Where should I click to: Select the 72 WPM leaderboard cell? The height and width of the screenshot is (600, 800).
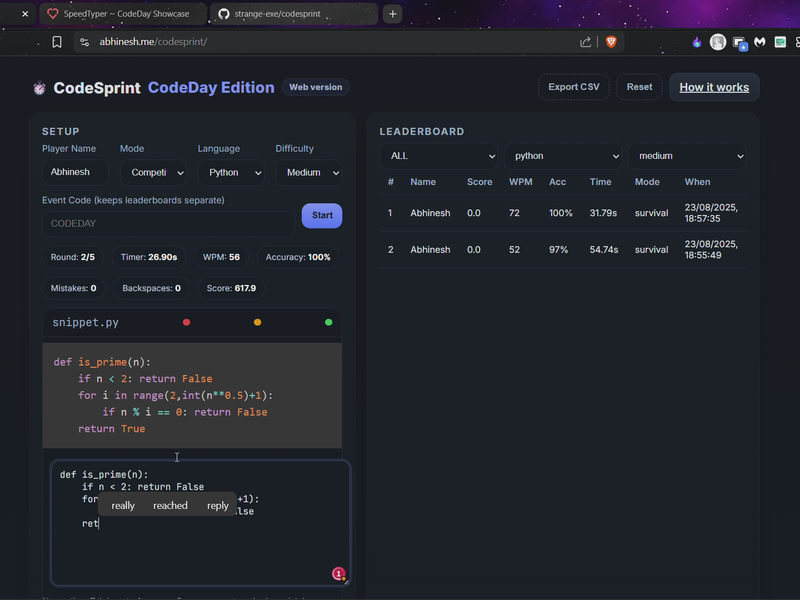514,213
